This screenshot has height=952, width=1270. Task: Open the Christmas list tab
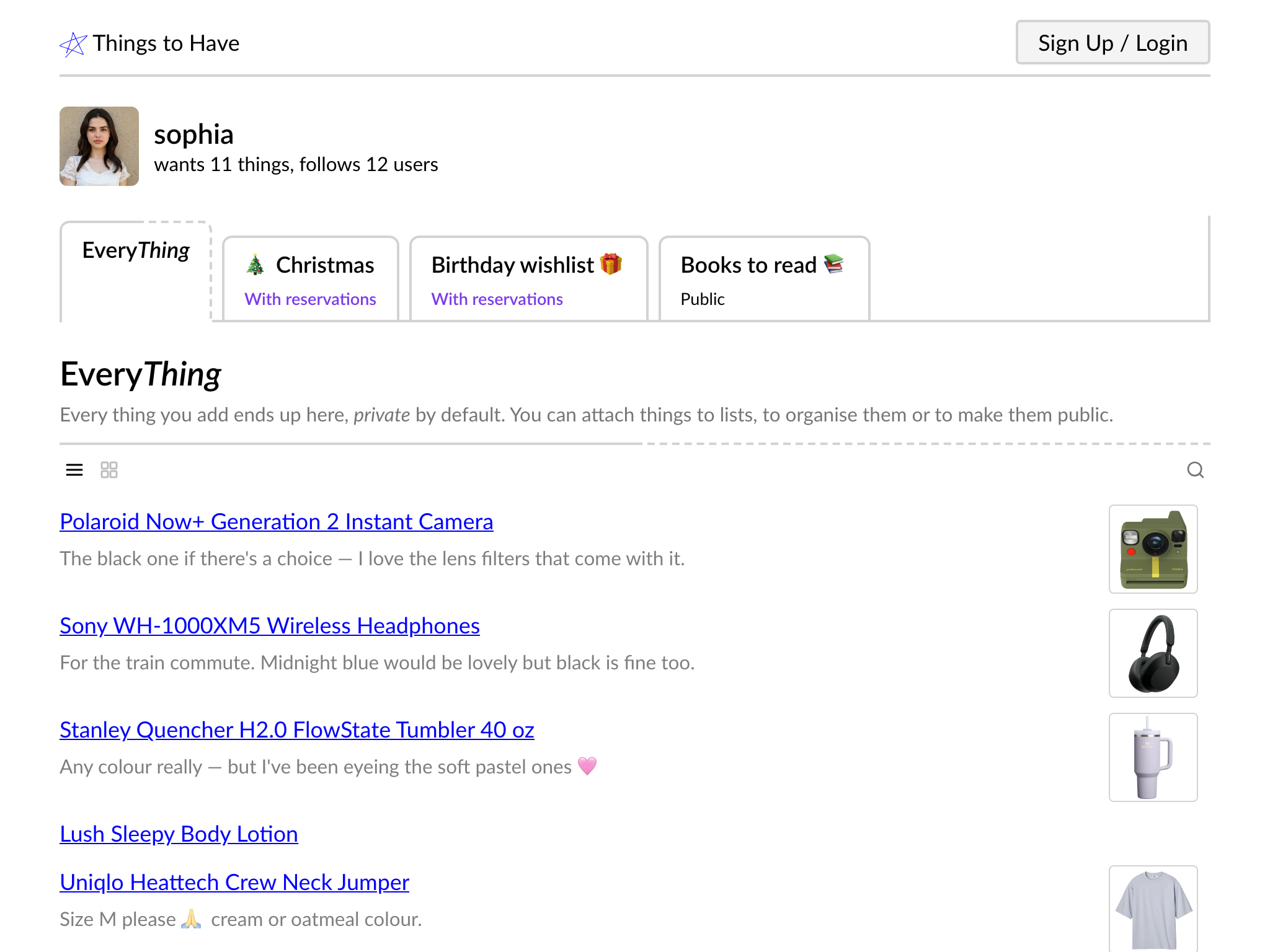[x=310, y=279]
